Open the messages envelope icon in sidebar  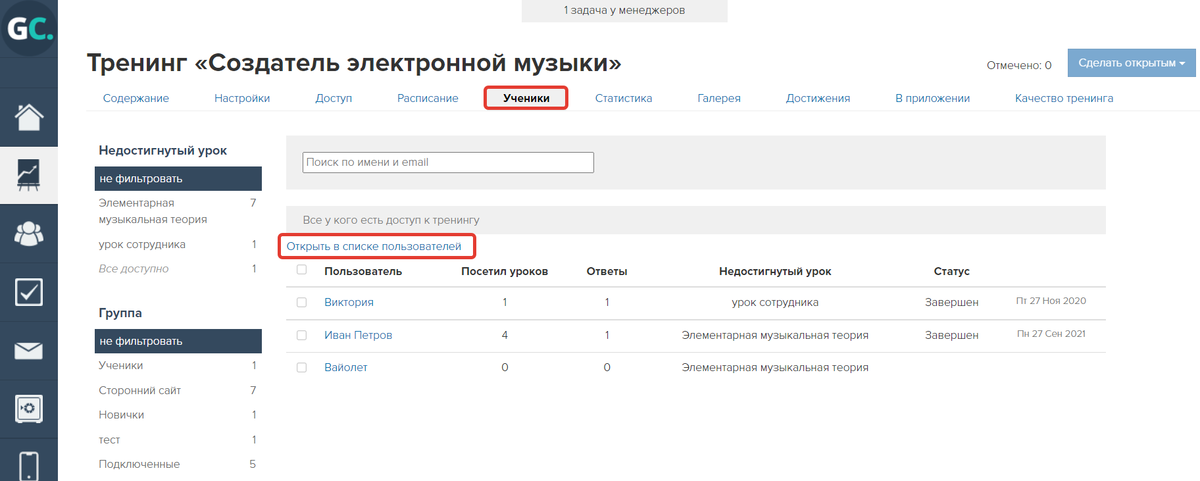[x=29, y=351]
